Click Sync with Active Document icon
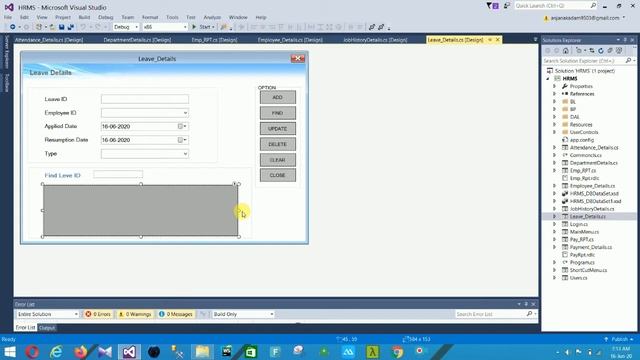640x360 pixels. click(592, 51)
